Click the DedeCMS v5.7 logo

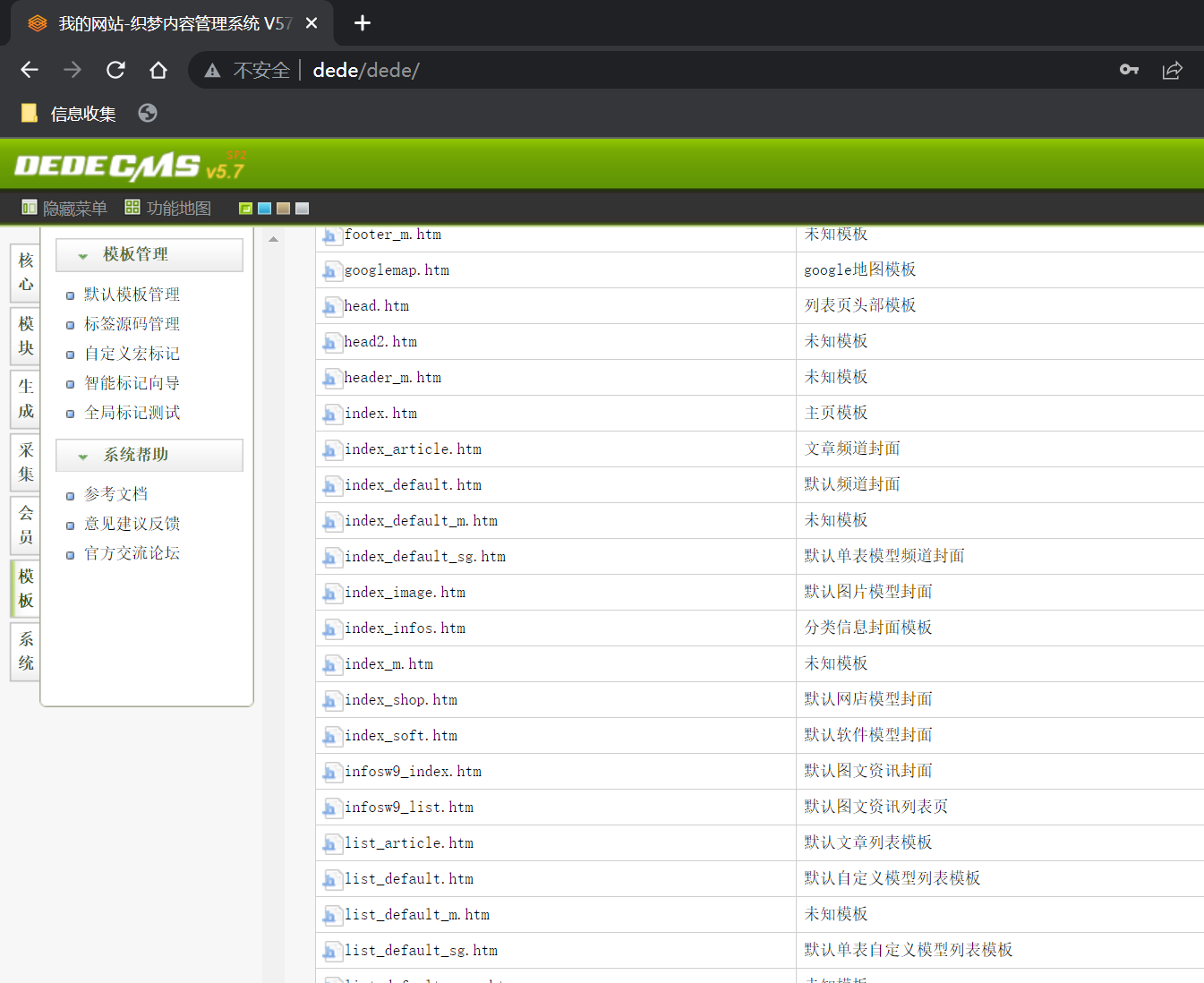pos(130,167)
